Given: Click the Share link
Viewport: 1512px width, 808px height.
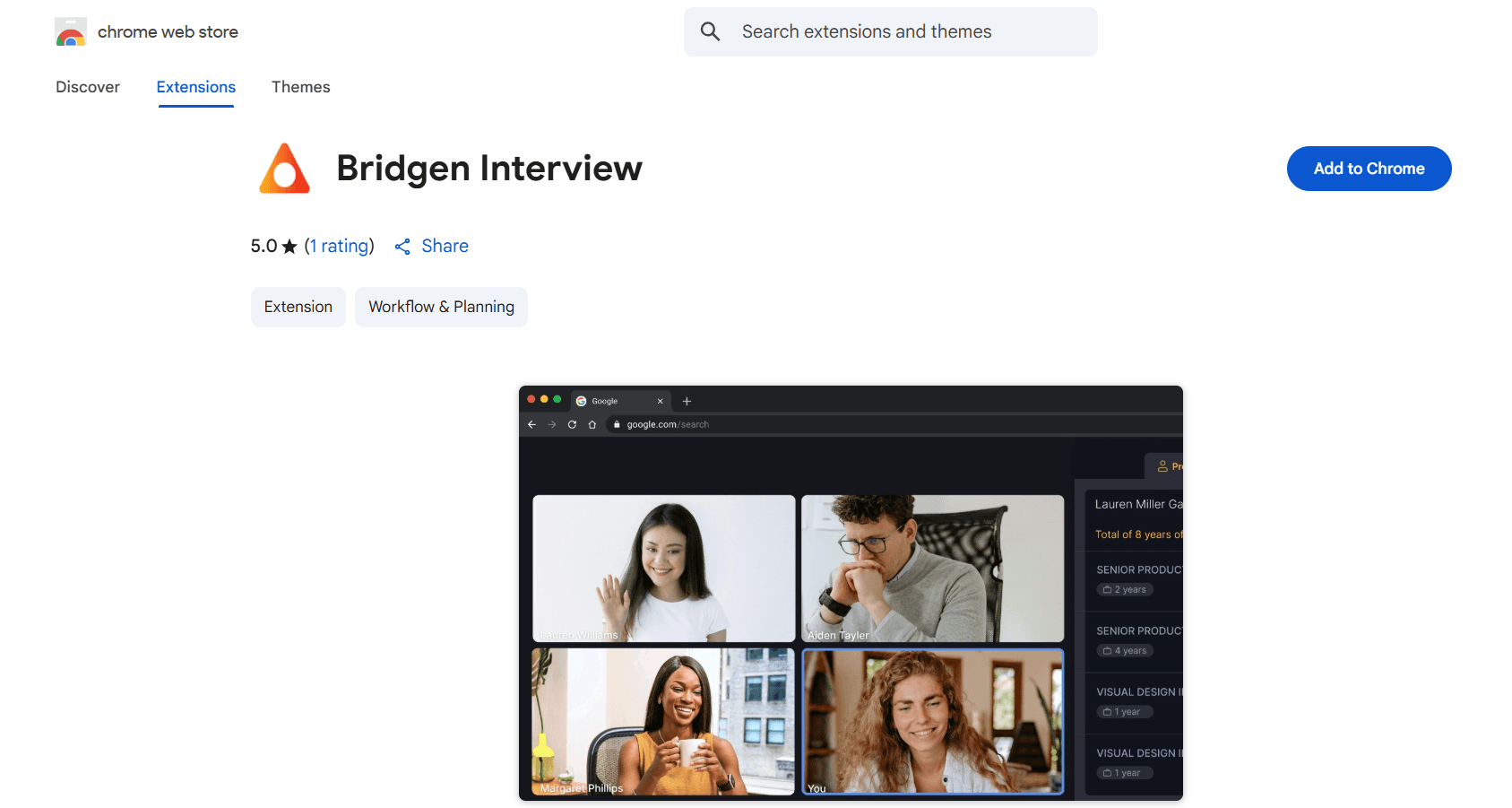Looking at the screenshot, I should [x=445, y=246].
